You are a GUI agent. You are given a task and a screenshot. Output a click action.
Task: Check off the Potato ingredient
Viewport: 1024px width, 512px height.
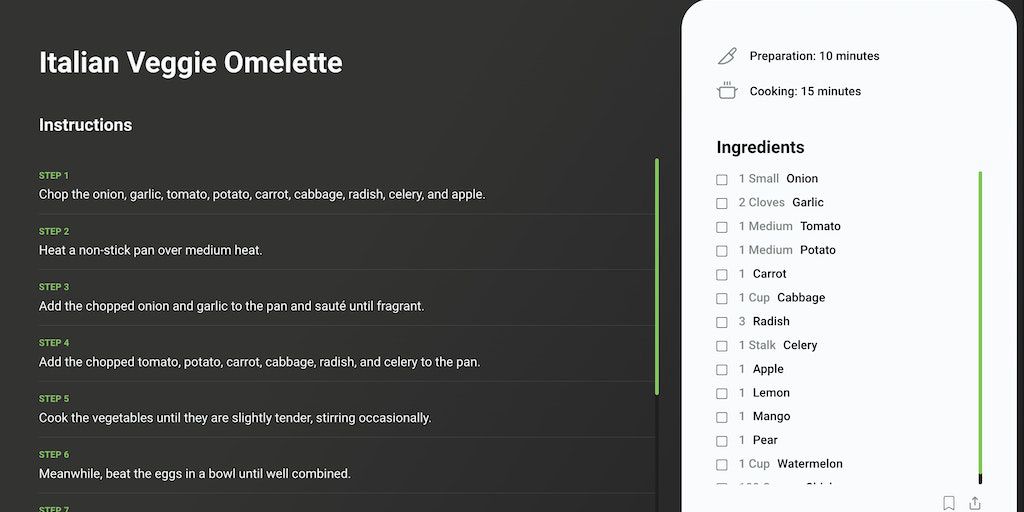pyautogui.click(x=722, y=251)
